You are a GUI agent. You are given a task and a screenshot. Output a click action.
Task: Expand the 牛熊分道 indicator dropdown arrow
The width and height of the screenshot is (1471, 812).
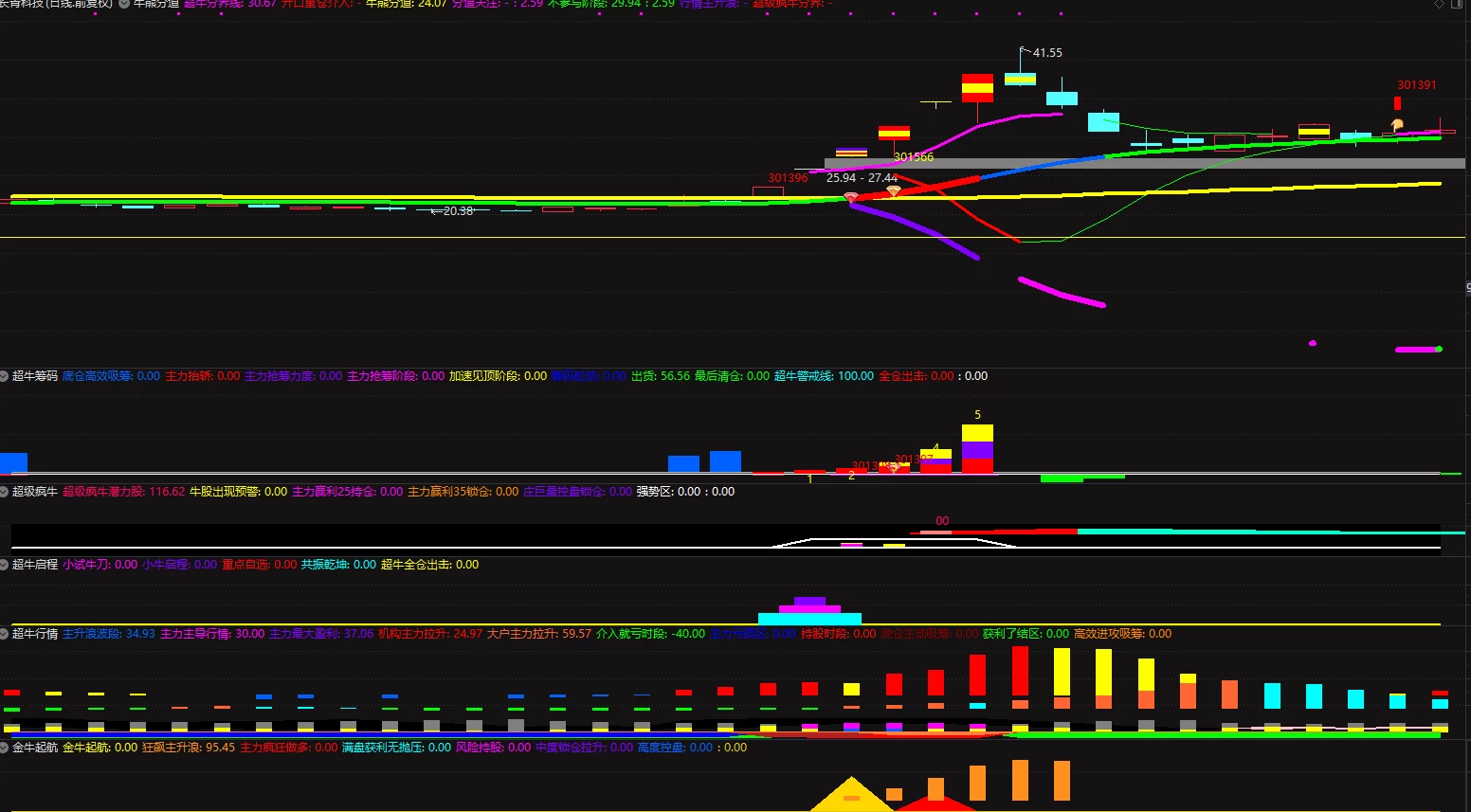coord(124,4)
